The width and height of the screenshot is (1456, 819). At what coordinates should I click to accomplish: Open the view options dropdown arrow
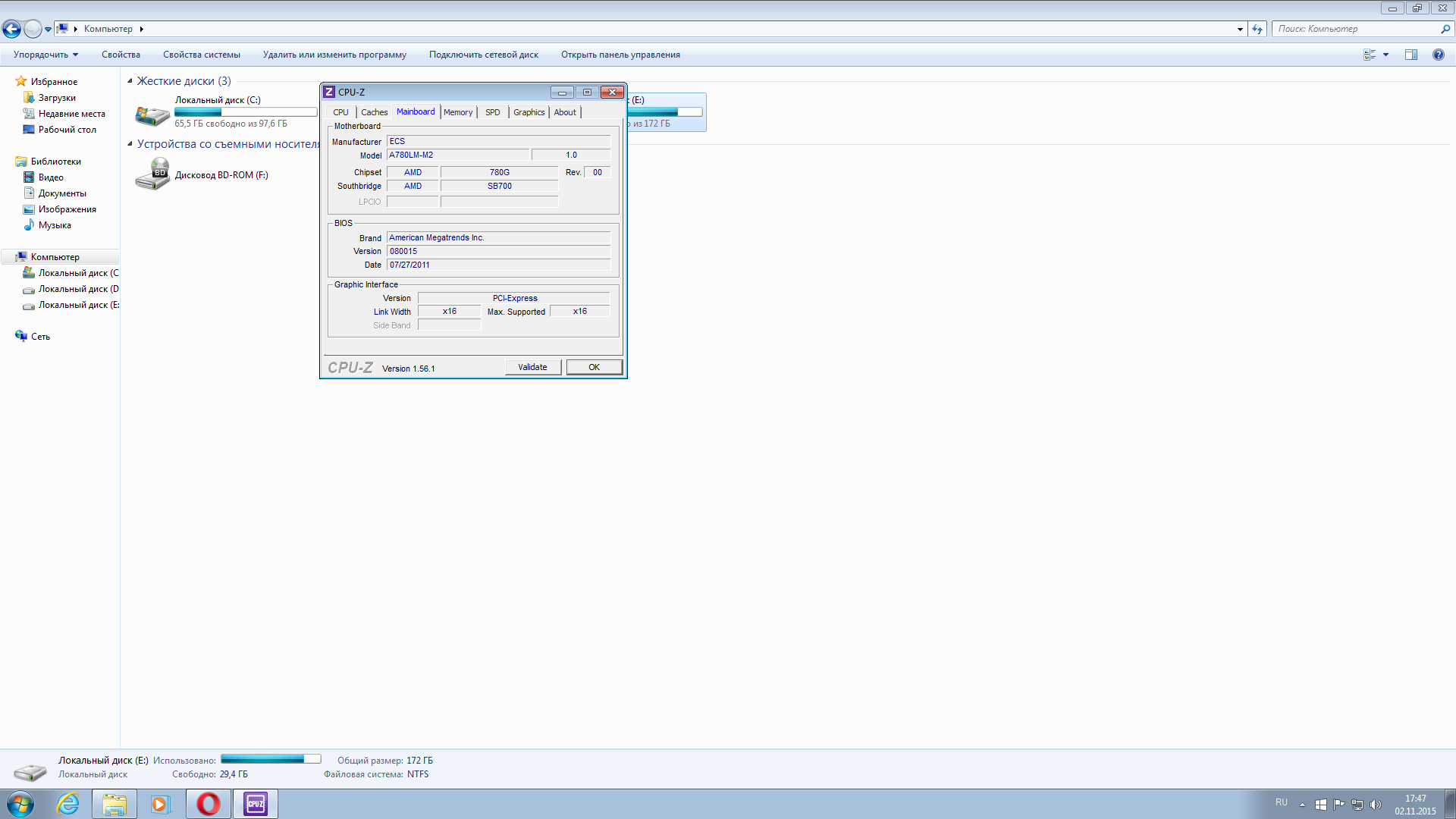[x=1385, y=55]
